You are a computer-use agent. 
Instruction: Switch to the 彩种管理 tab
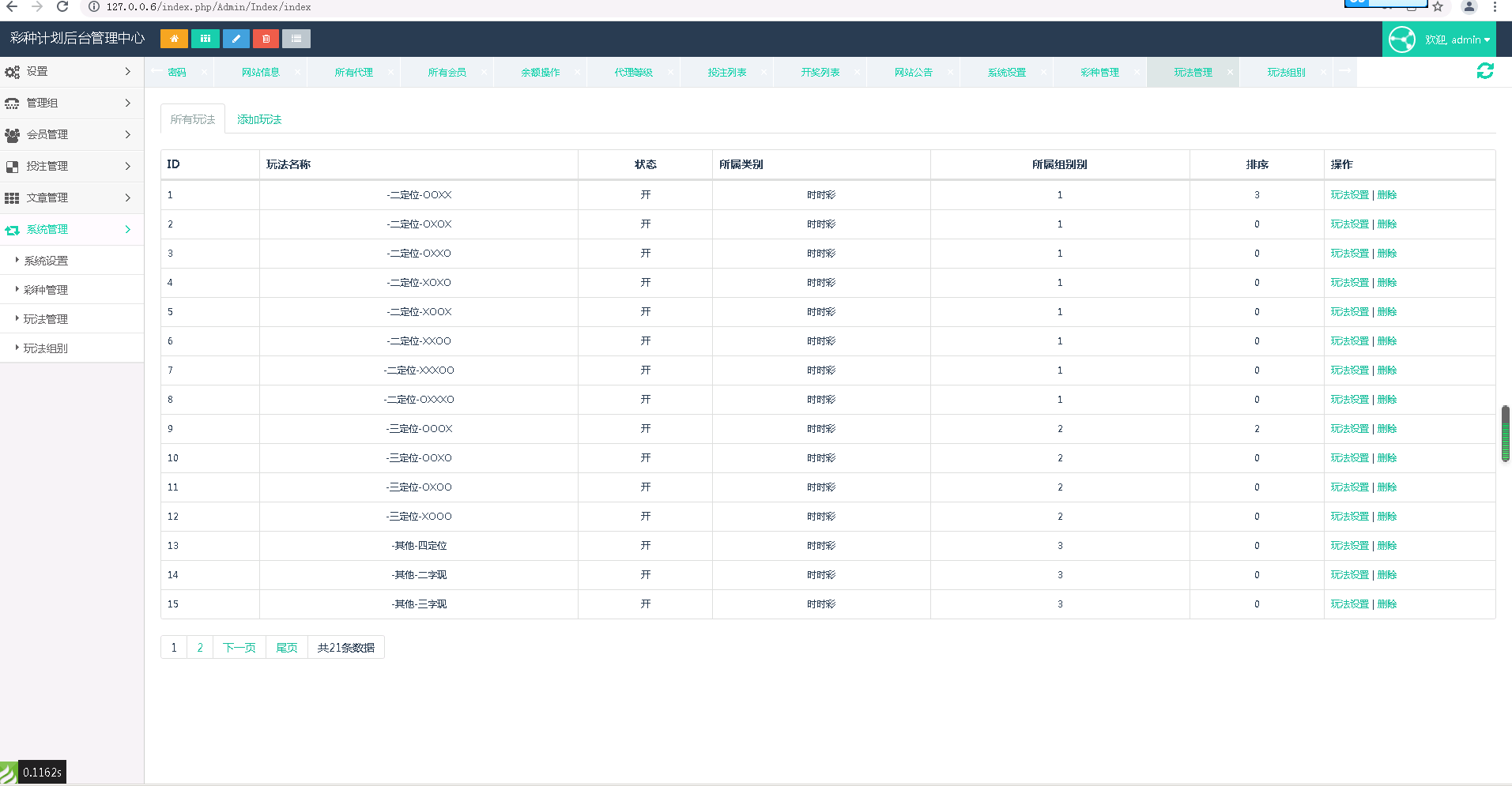[1099, 72]
